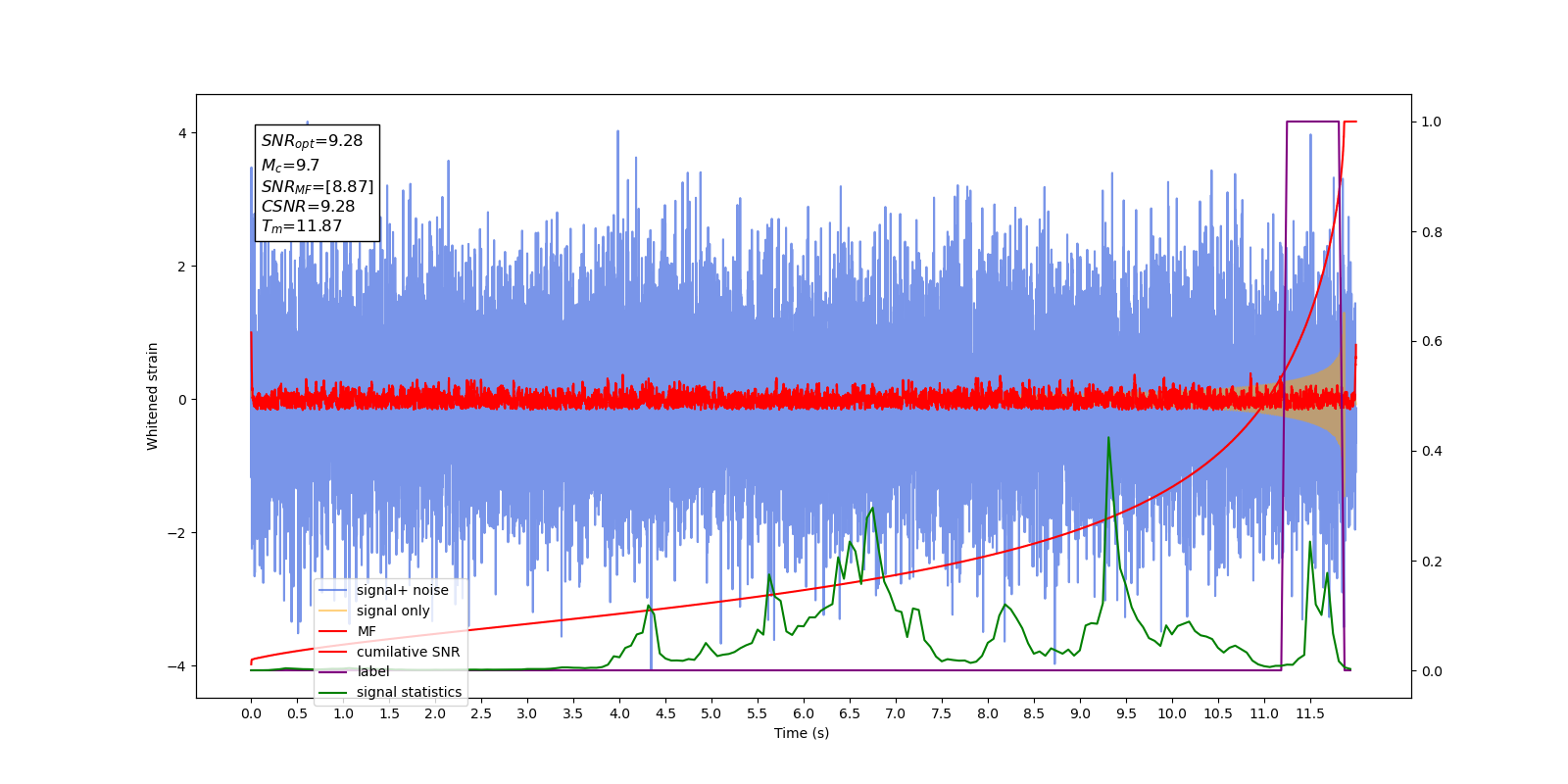
Task: Click the blue line swatch for 'signal+ noise'
Action: click(x=333, y=590)
